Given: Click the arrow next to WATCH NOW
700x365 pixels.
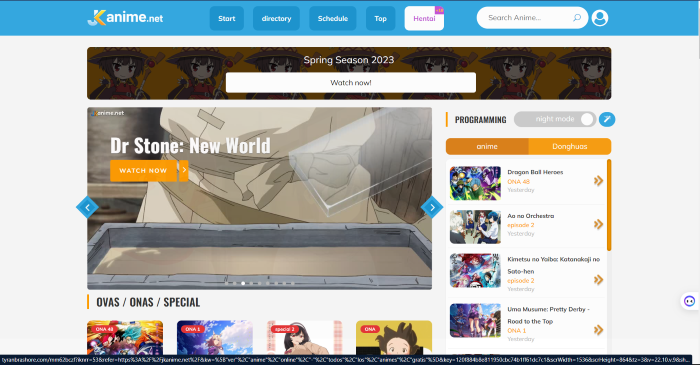Looking at the screenshot, I should pos(183,170).
